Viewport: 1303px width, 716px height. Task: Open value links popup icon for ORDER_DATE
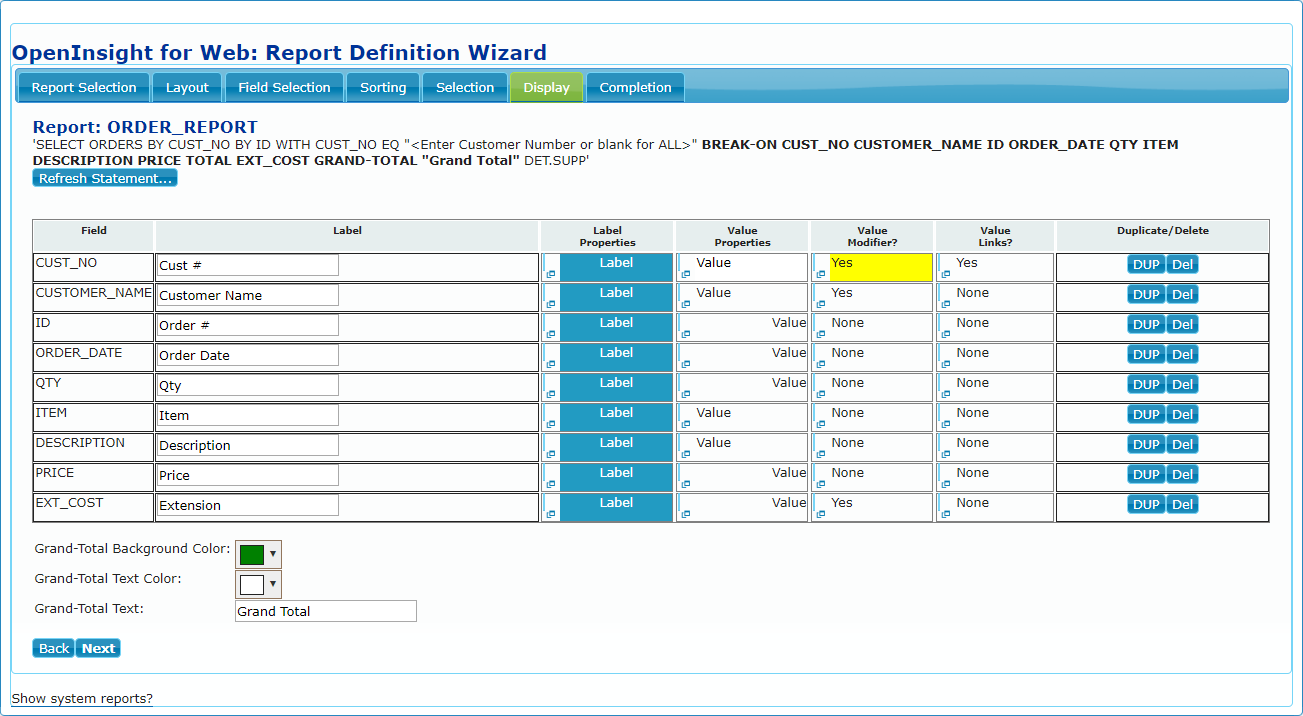tap(946, 364)
